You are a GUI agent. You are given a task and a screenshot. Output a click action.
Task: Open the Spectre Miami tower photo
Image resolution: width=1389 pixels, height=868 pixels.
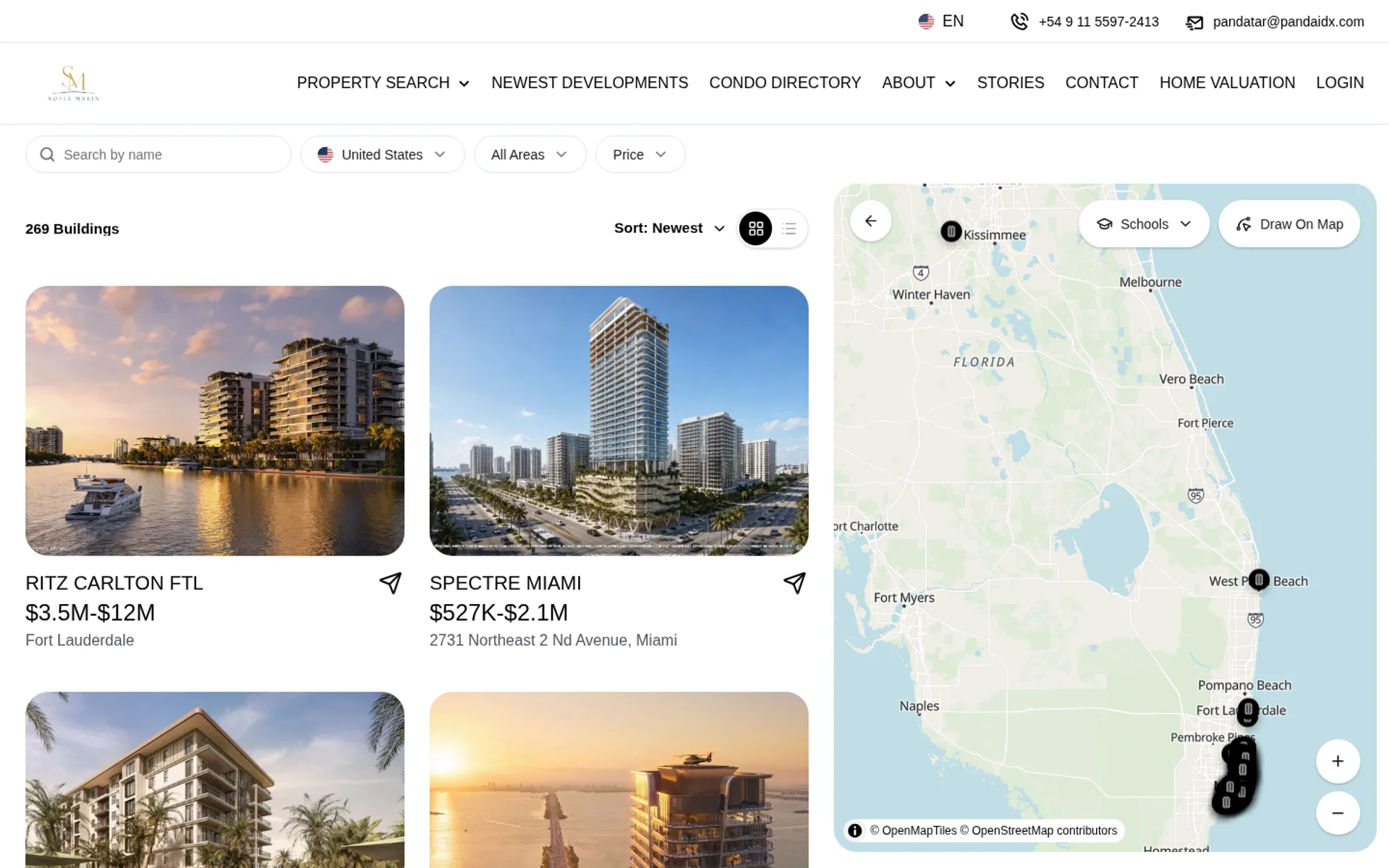[x=619, y=421]
